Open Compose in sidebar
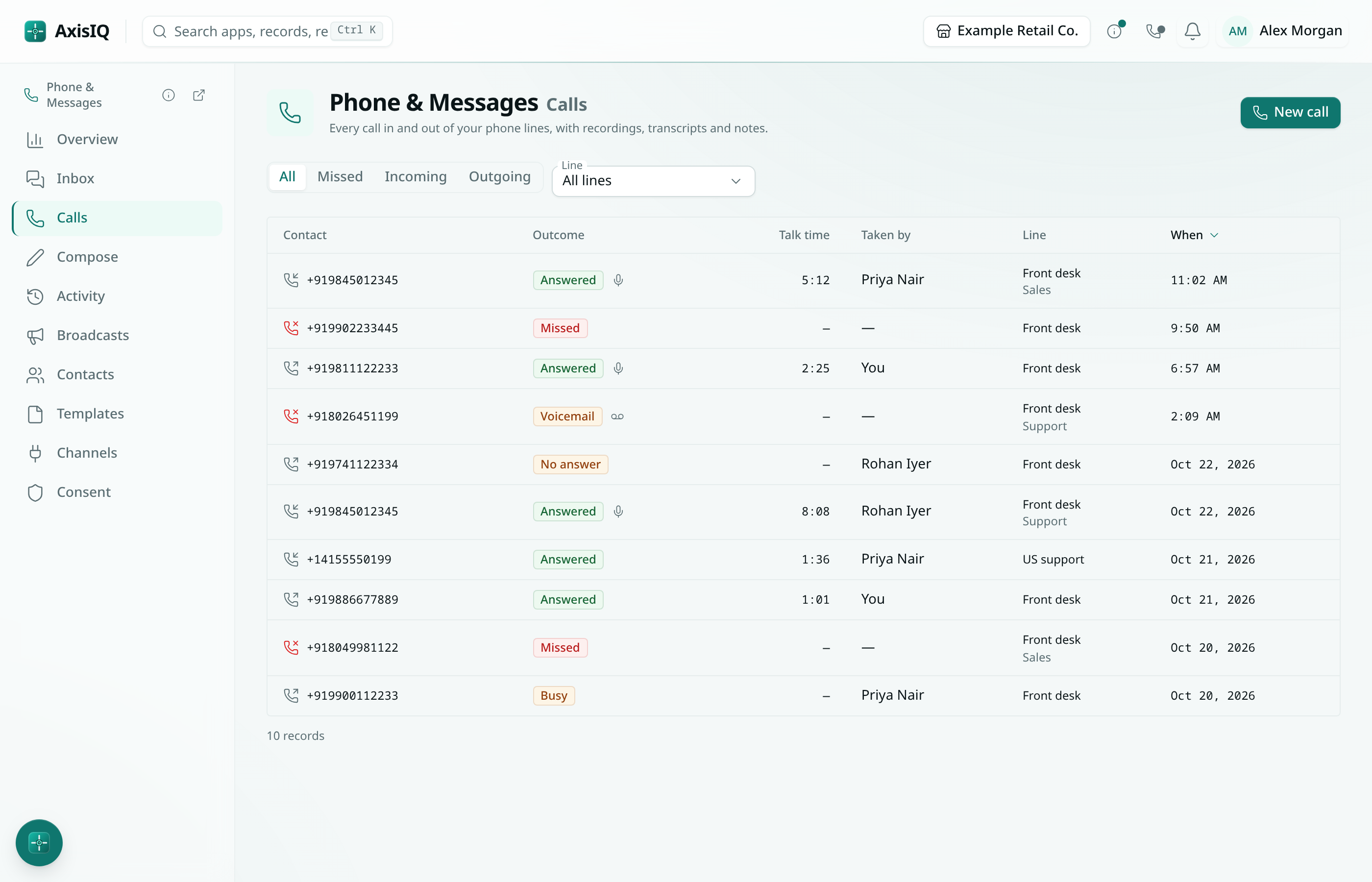1372x882 pixels. [x=117, y=257]
